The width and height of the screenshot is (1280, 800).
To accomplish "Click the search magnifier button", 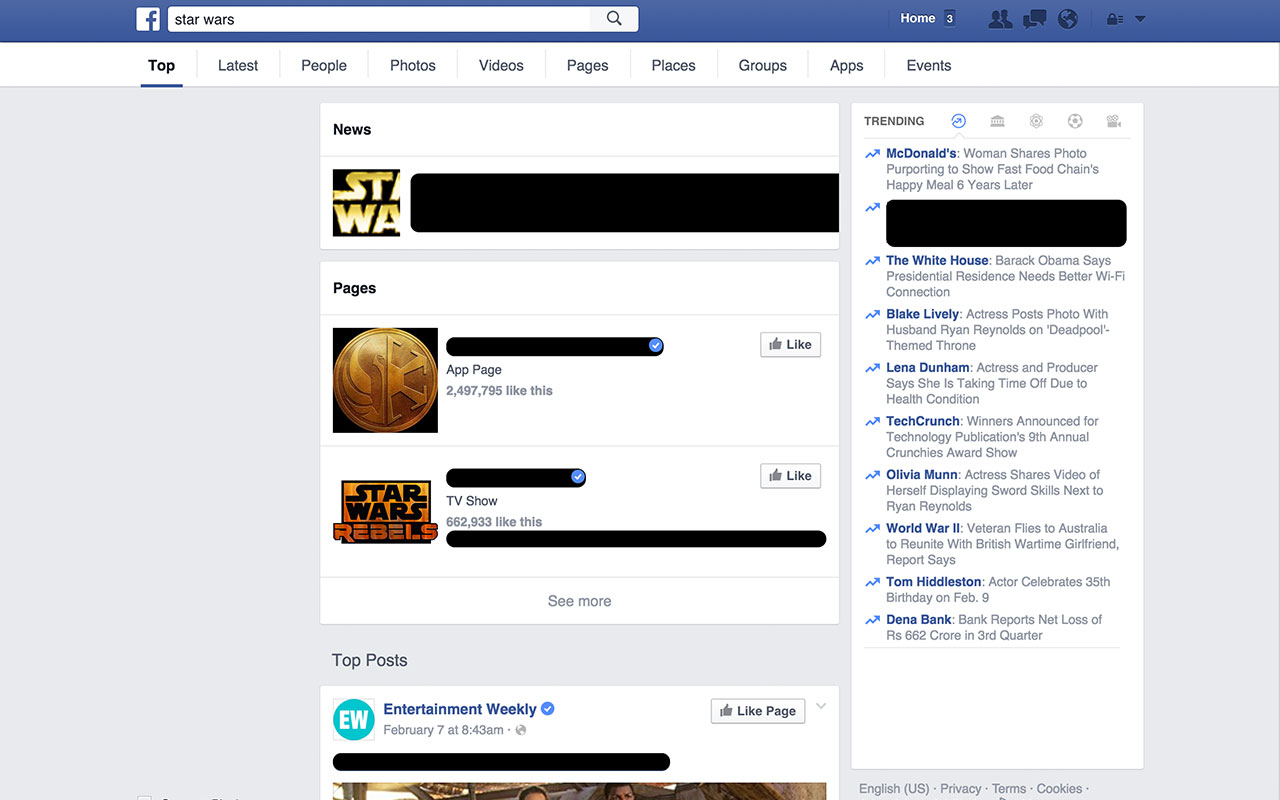I will click(x=614, y=19).
